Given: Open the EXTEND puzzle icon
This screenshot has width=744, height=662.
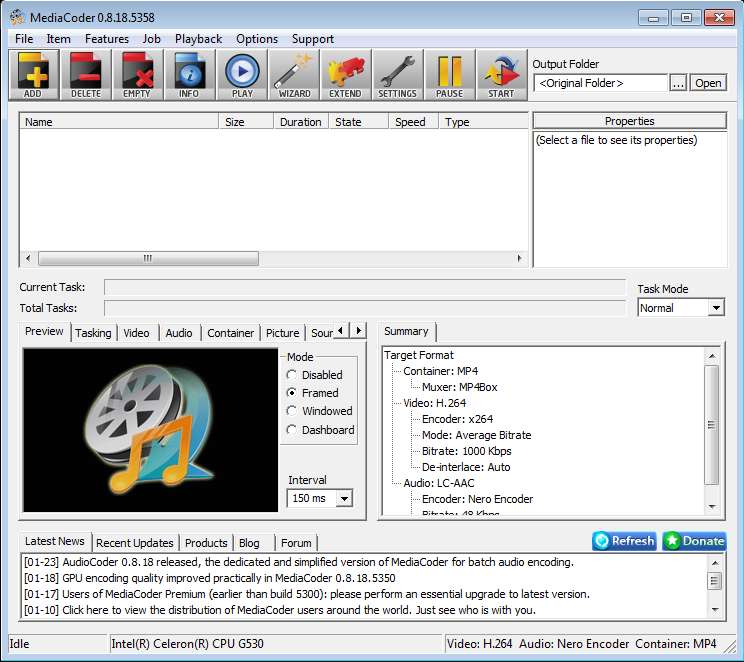Looking at the screenshot, I should 345,75.
